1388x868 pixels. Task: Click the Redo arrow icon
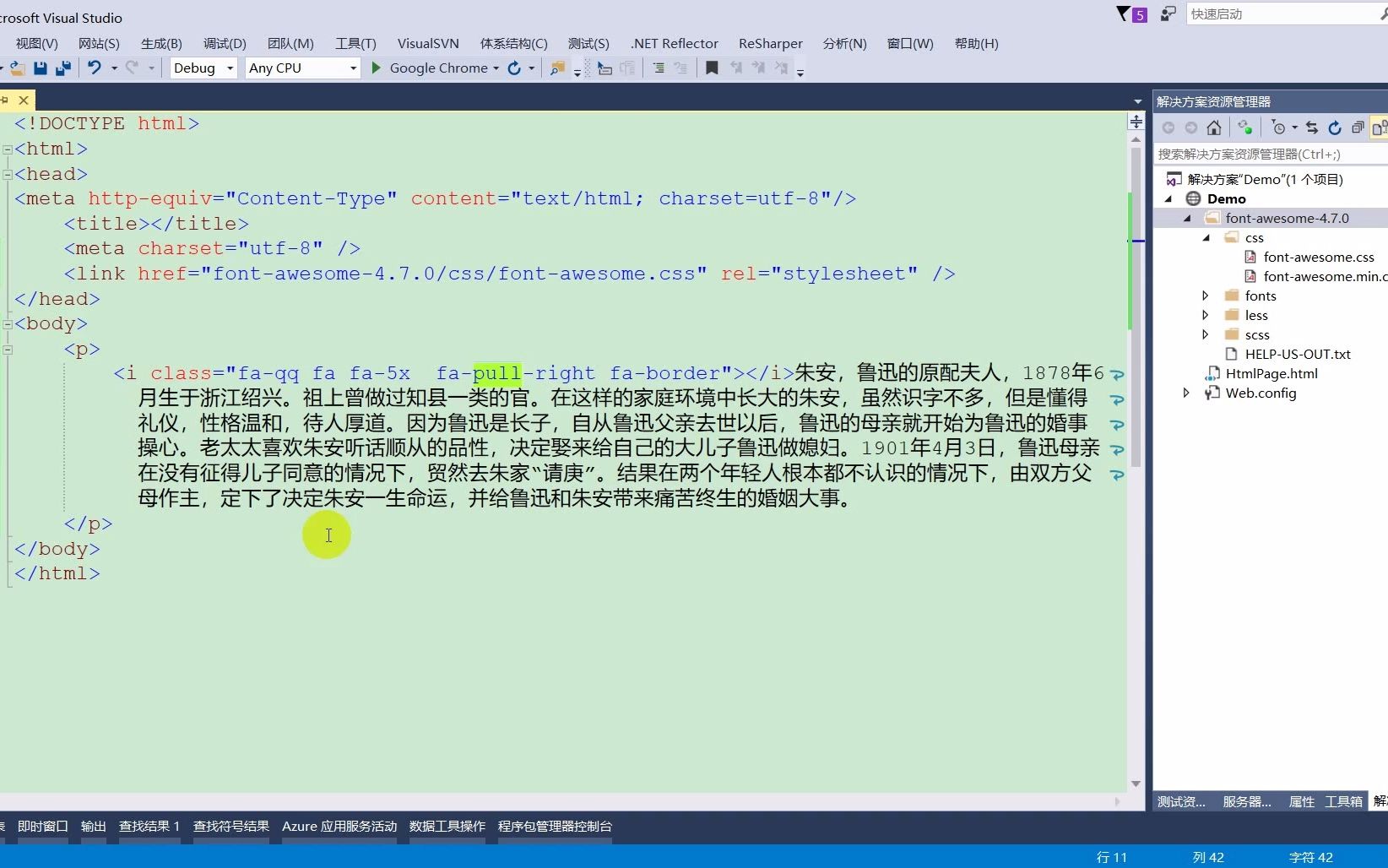click(x=132, y=68)
